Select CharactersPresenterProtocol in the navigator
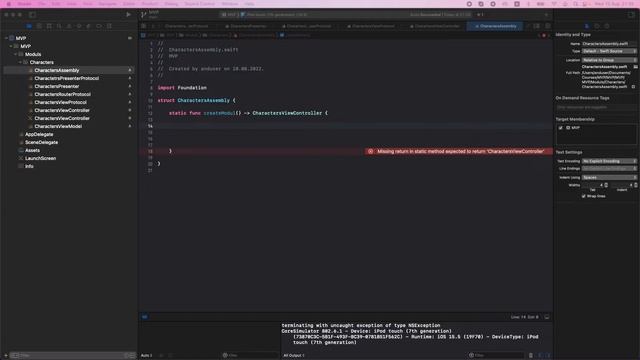The width and height of the screenshot is (640, 360). point(67,78)
